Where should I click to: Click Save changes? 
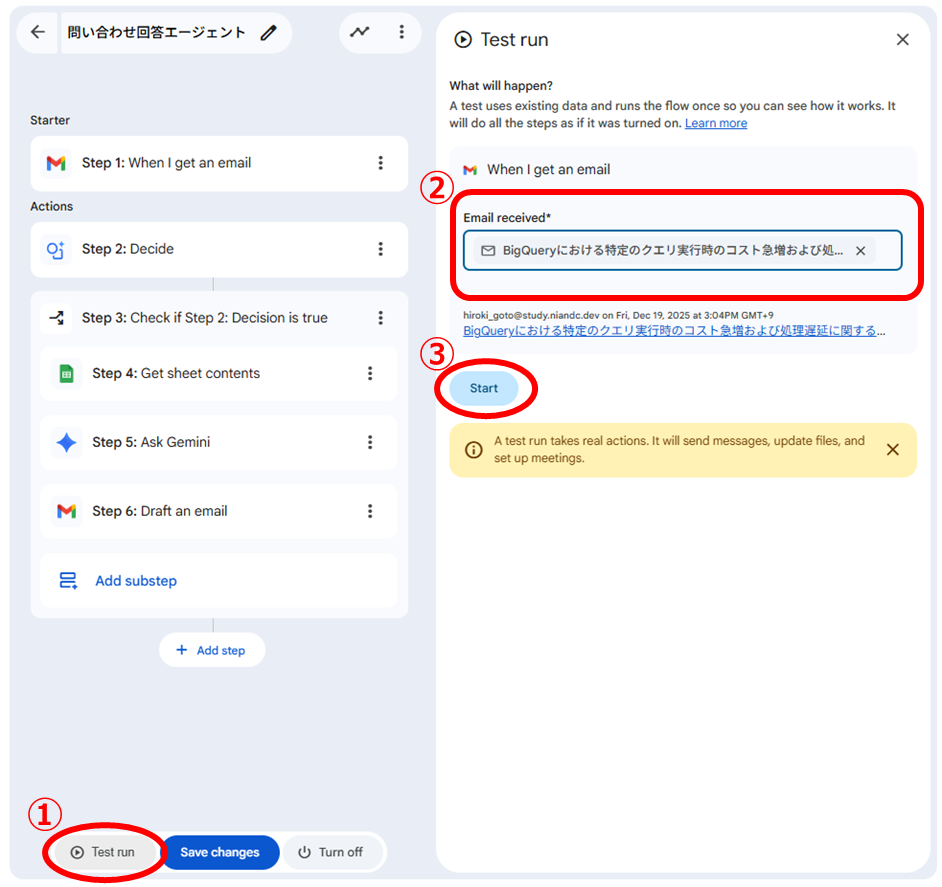(220, 852)
